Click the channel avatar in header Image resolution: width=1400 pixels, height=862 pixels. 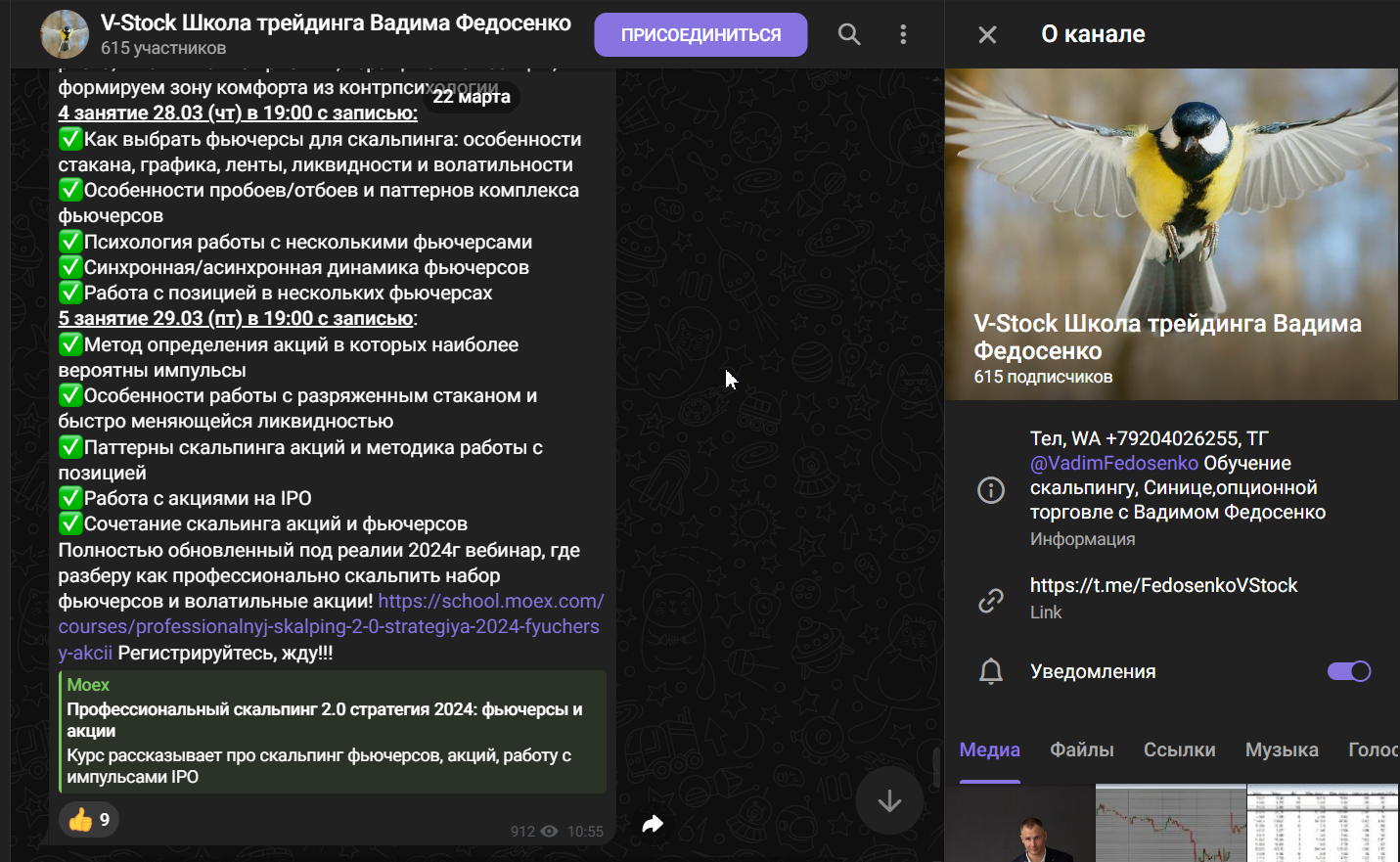click(65, 35)
